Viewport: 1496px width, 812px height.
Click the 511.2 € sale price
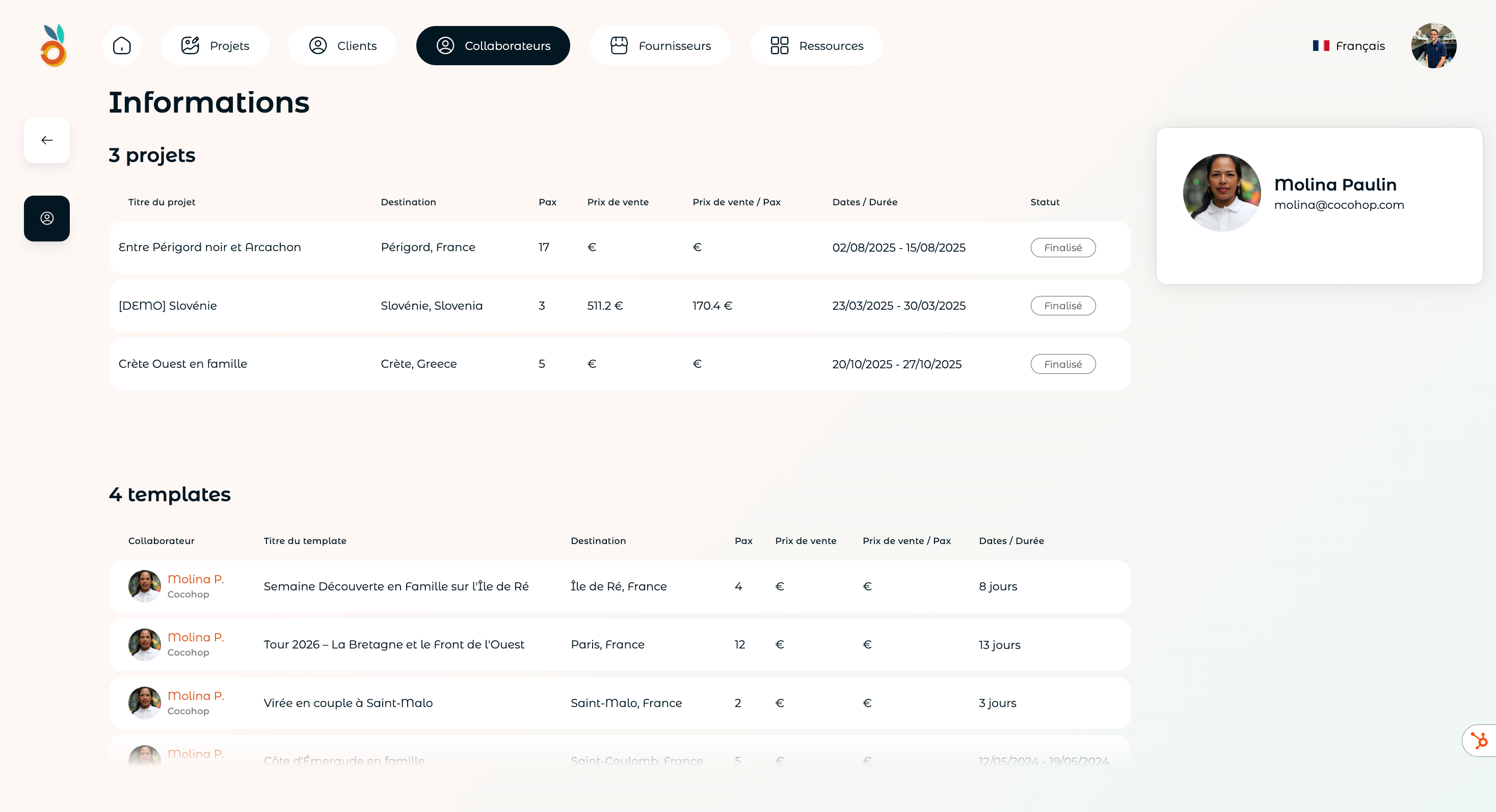(605, 306)
